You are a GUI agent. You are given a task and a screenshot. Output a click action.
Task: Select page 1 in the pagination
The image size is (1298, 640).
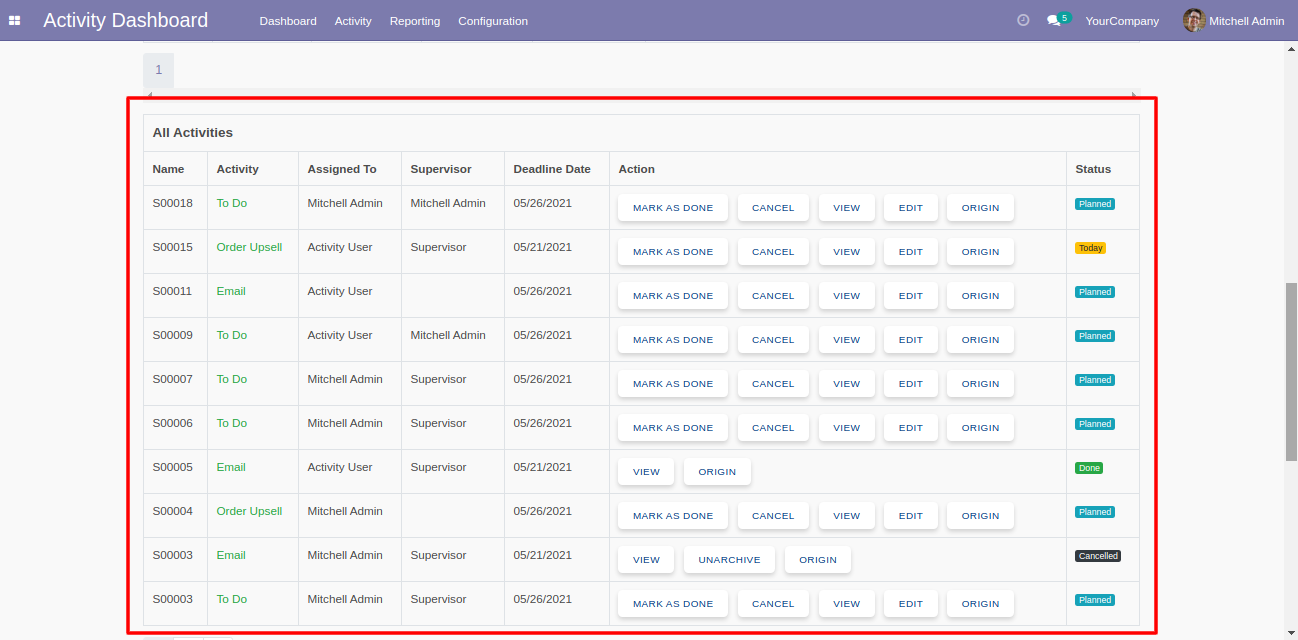[158, 70]
